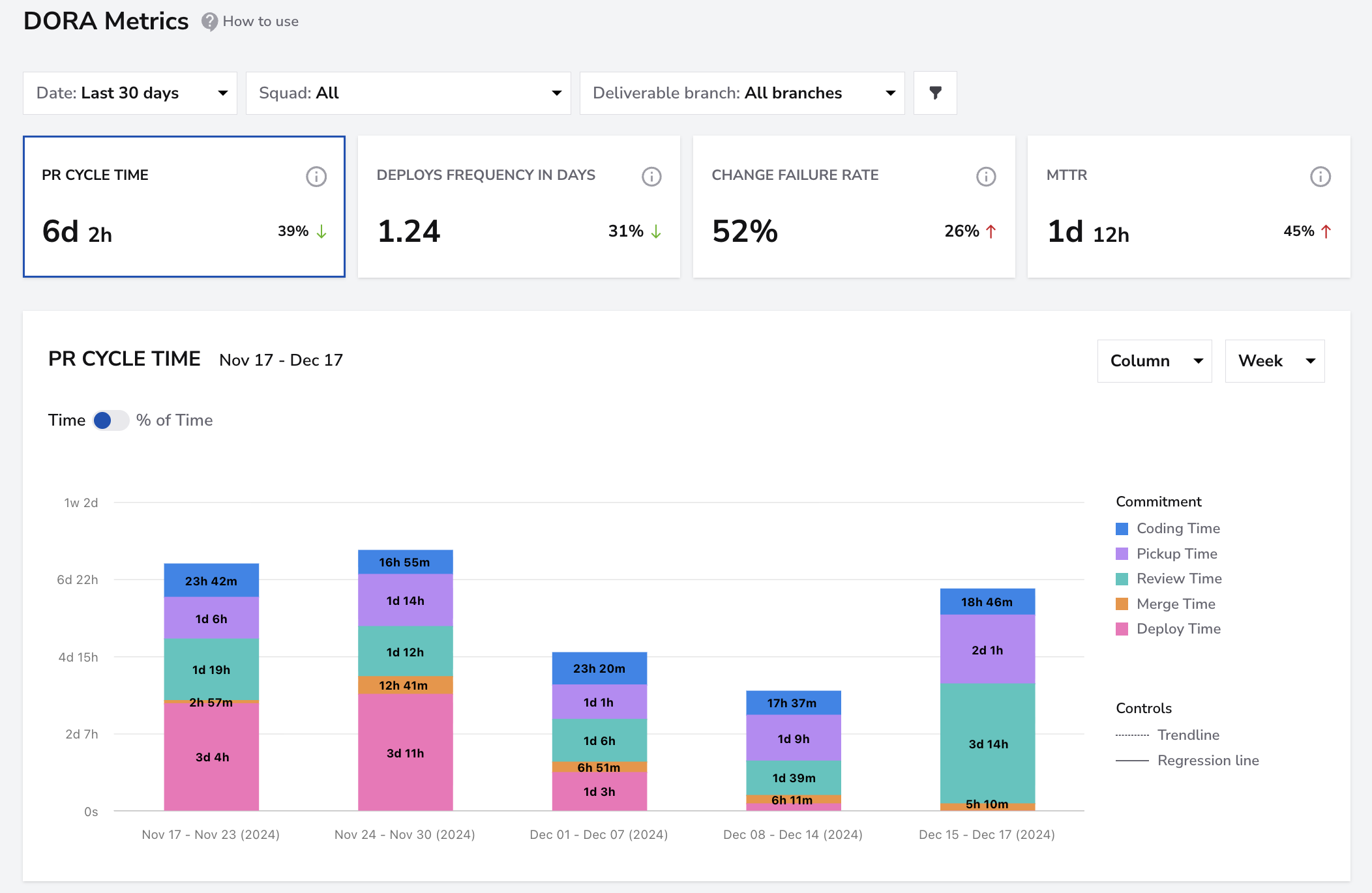Click the 1d 1h pickup segment, Dec 01 bar
The height and width of the screenshot is (893, 1372).
599,702
